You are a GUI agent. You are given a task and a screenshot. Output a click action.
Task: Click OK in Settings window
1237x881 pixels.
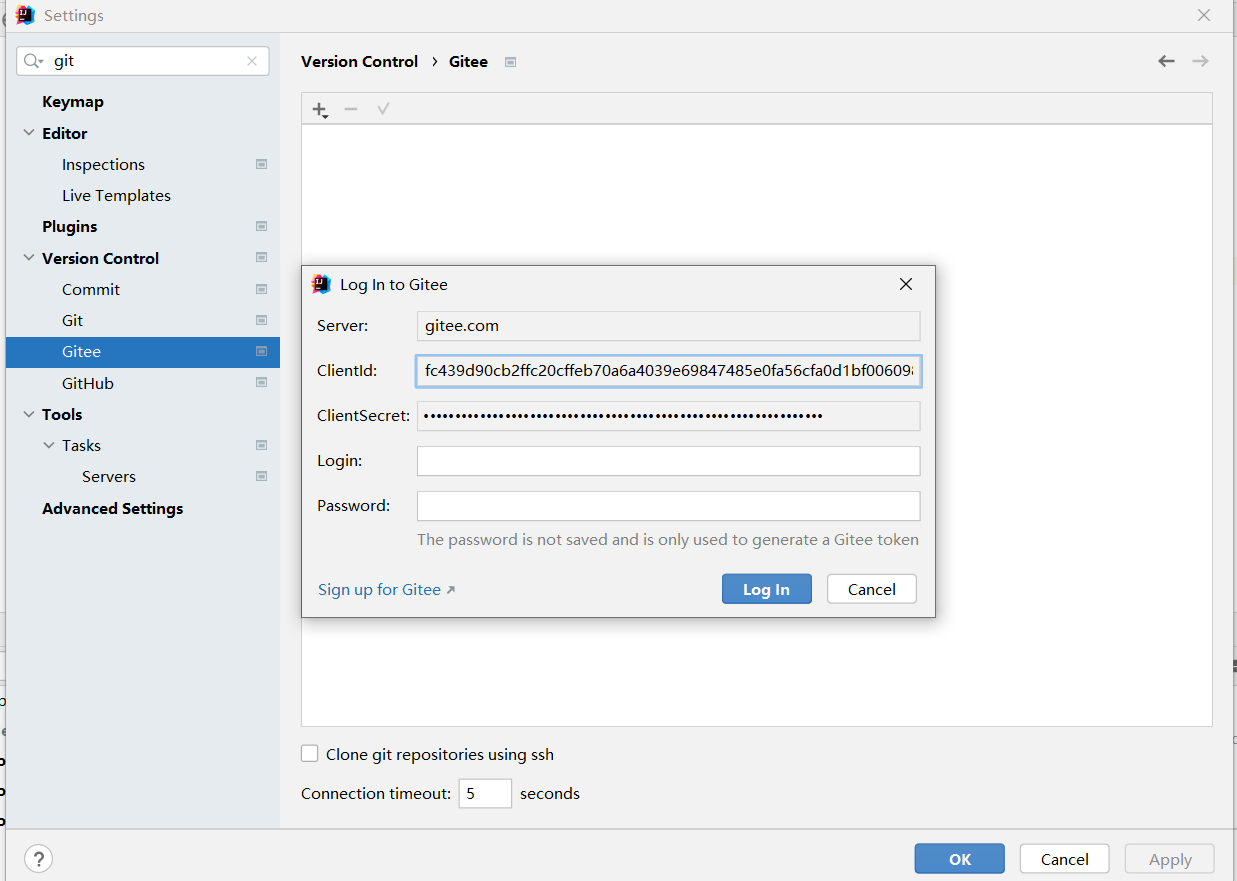pos(960,859)
